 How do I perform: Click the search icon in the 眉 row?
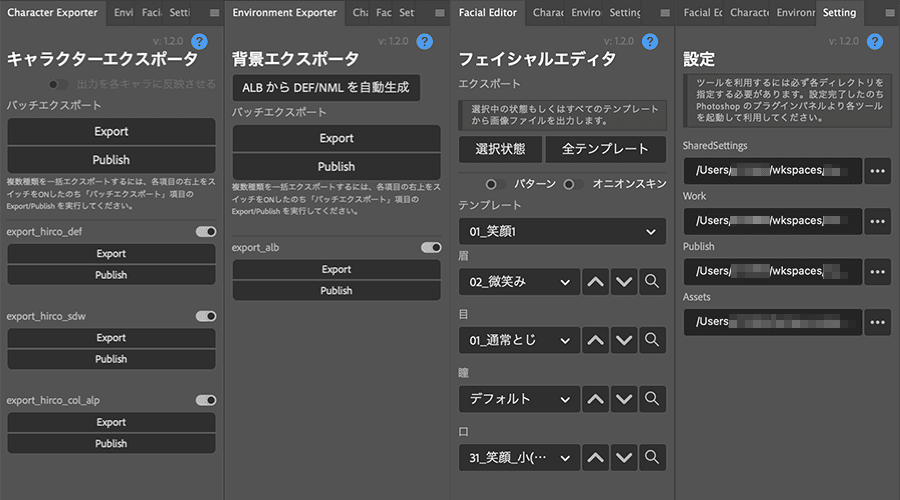point(653,282)
